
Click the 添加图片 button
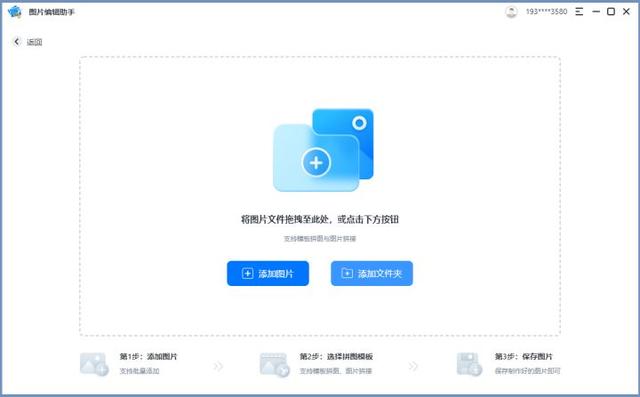click(268, 273)
